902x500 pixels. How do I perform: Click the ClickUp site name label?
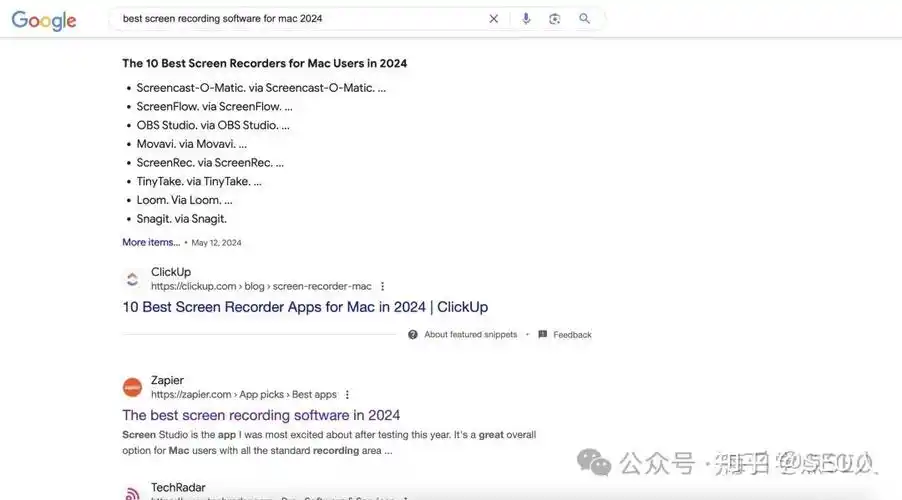[171, 272]
